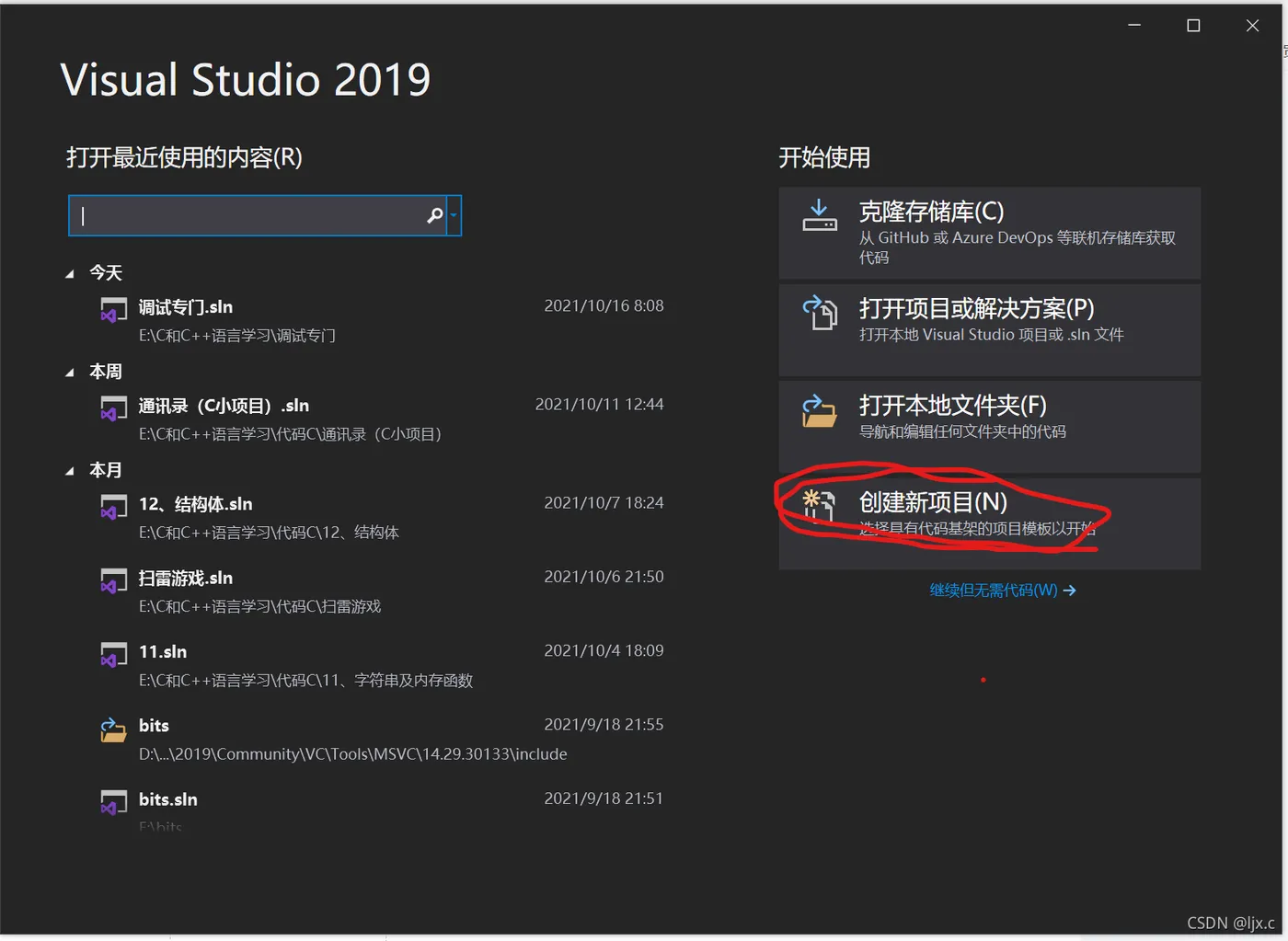The height and width of the screenshot is (941, 1288).
Task: Open recent solution 通讯录（C小项目）.sln
Action: point(382,419)
